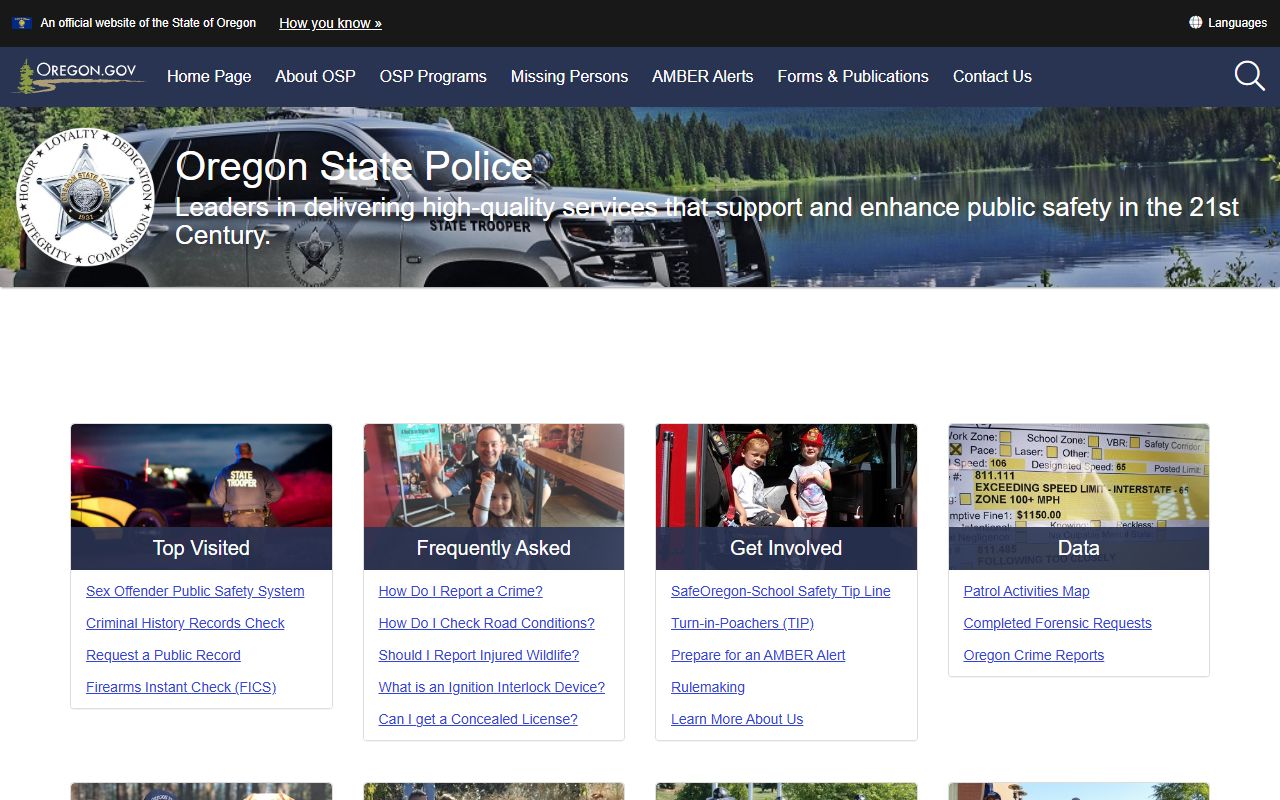Image resolution: width=1280 pixels, height=800 pixels.
Task: Open 'Can I get a Concealed License?'
Action: pos(478,719)
